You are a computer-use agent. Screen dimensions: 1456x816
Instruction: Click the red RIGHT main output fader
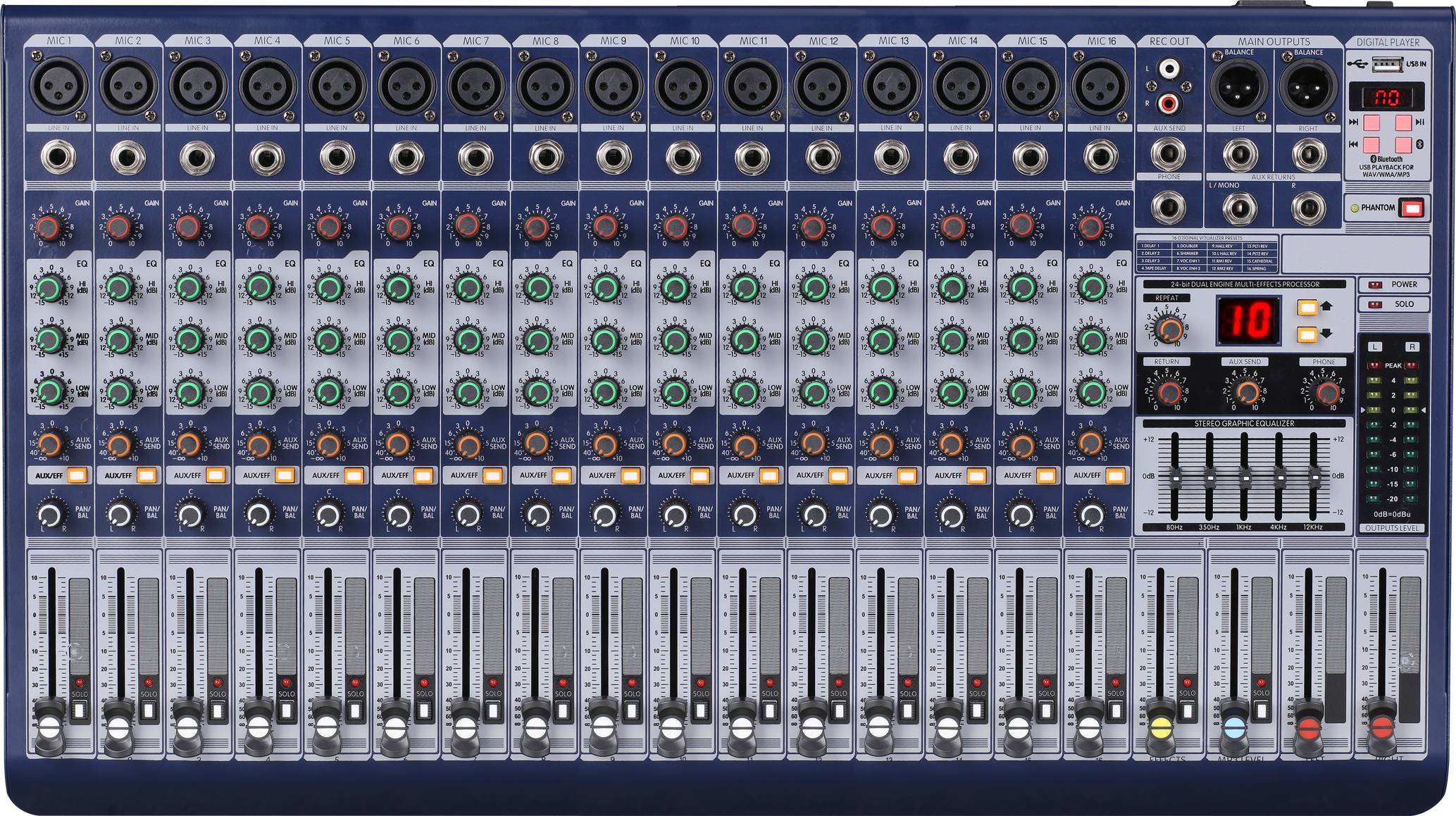coord(1382,727)
